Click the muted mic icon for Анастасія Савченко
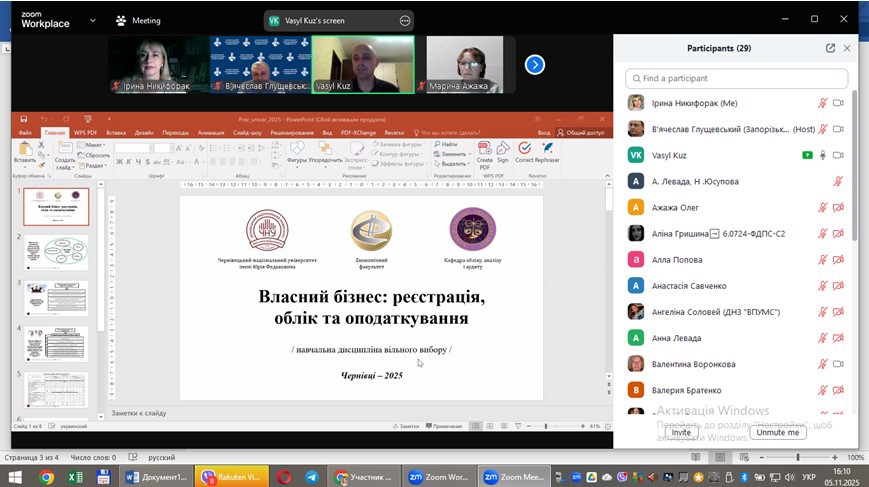 (x=823, y=286)
